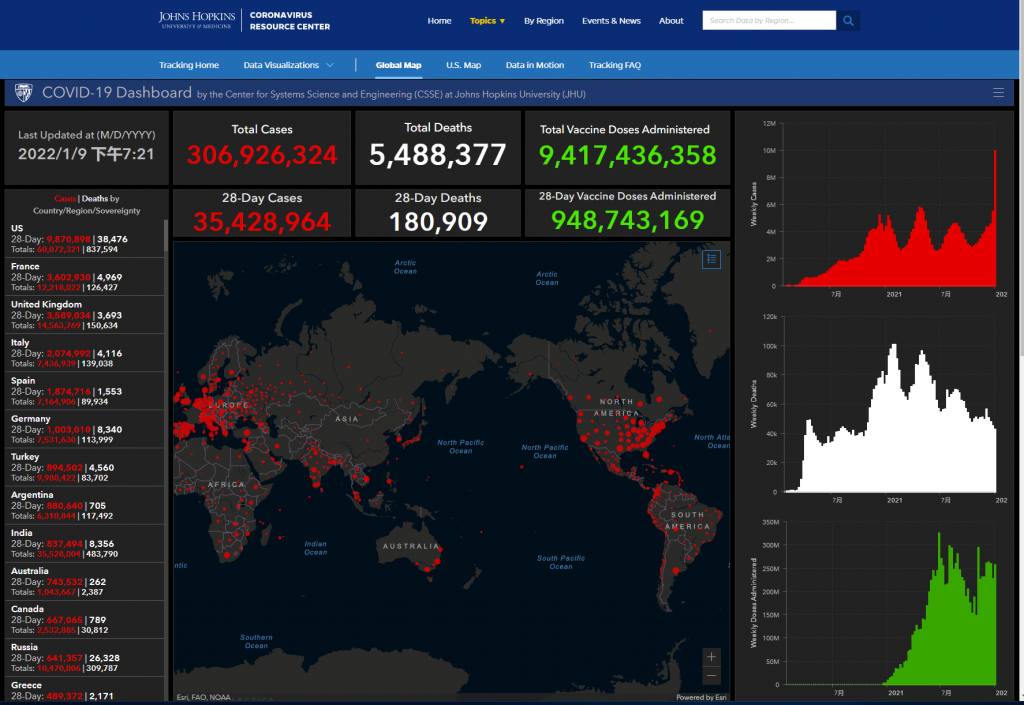Click the search magnifier button
Image resolution: width=1024 pixels, height=705 pixels.
848,20
